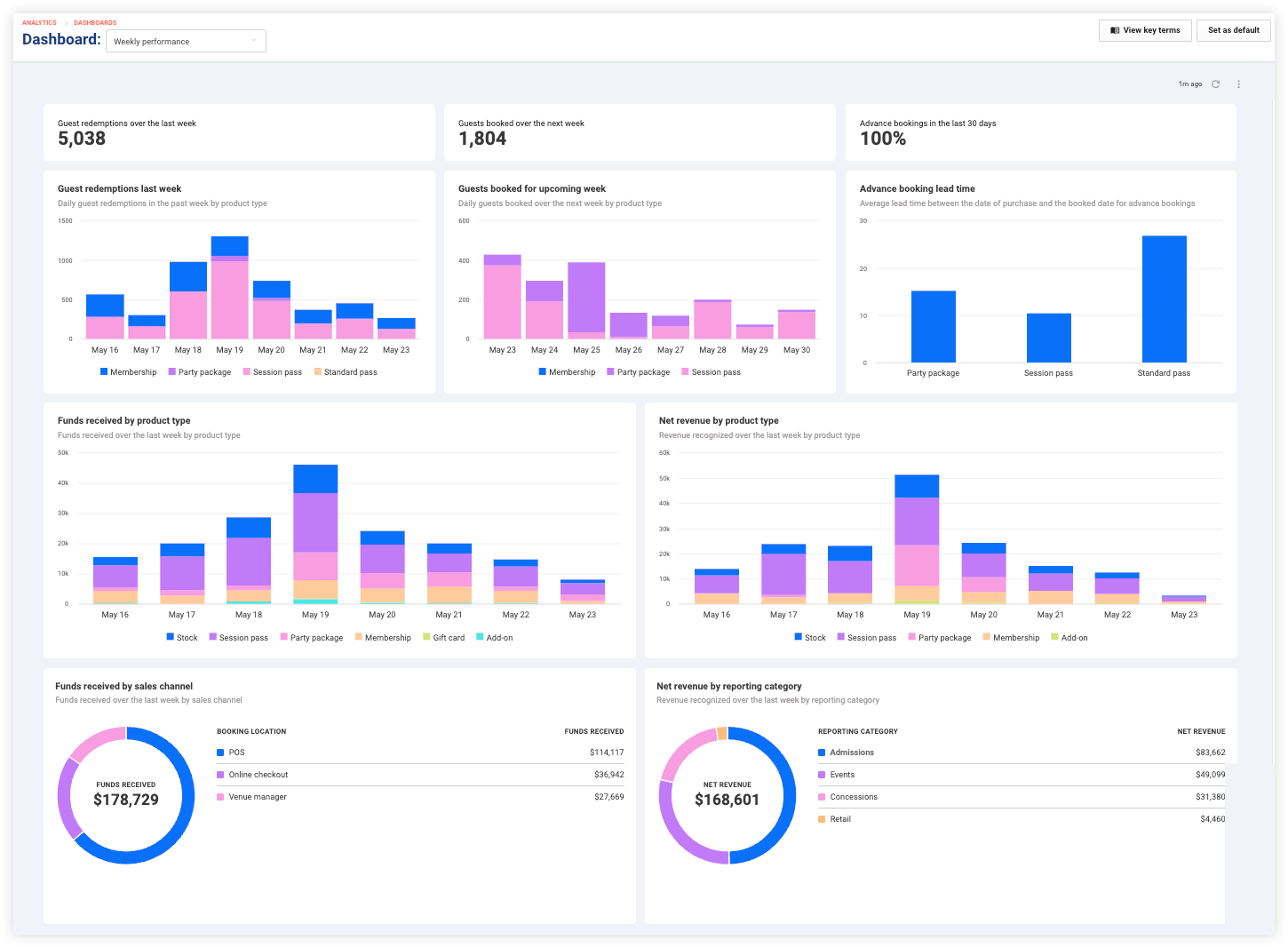Click the Standard pass bar in lead time chart
Viewport: 1288px width, 948px height.
(x=1165, y=299)
